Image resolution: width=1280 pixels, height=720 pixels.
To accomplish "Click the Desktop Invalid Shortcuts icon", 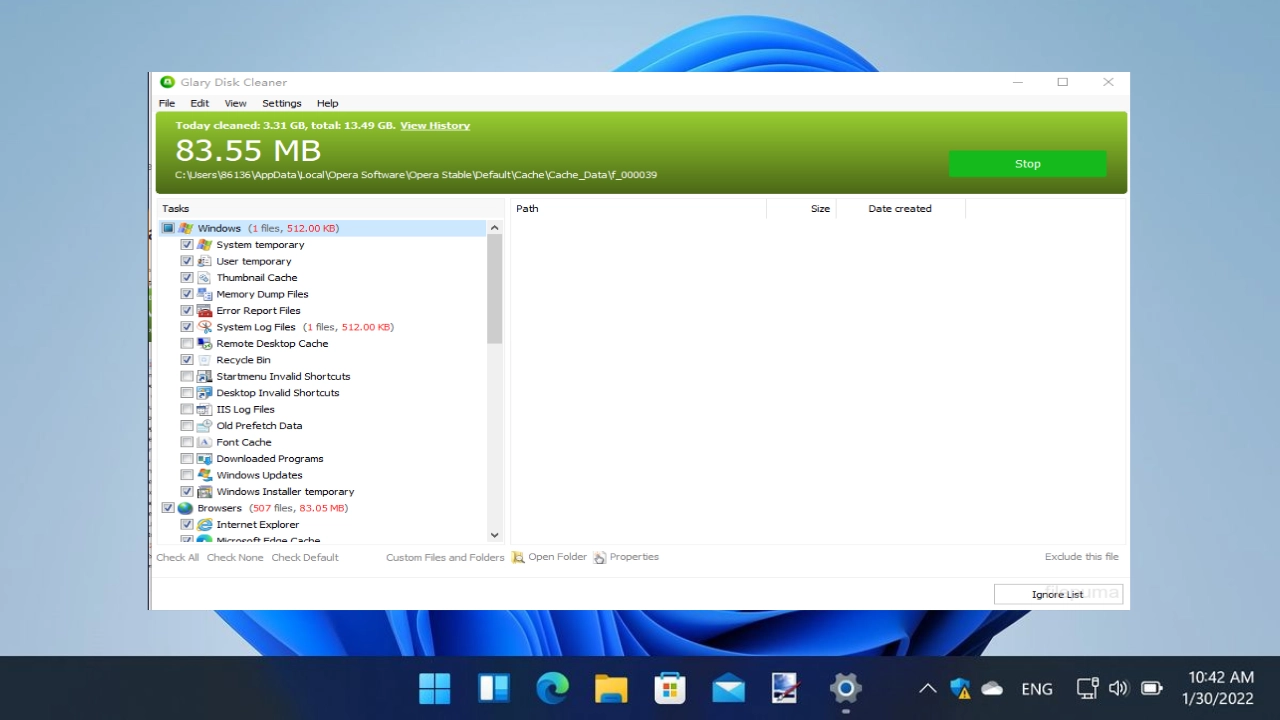I will coord(205,393).
